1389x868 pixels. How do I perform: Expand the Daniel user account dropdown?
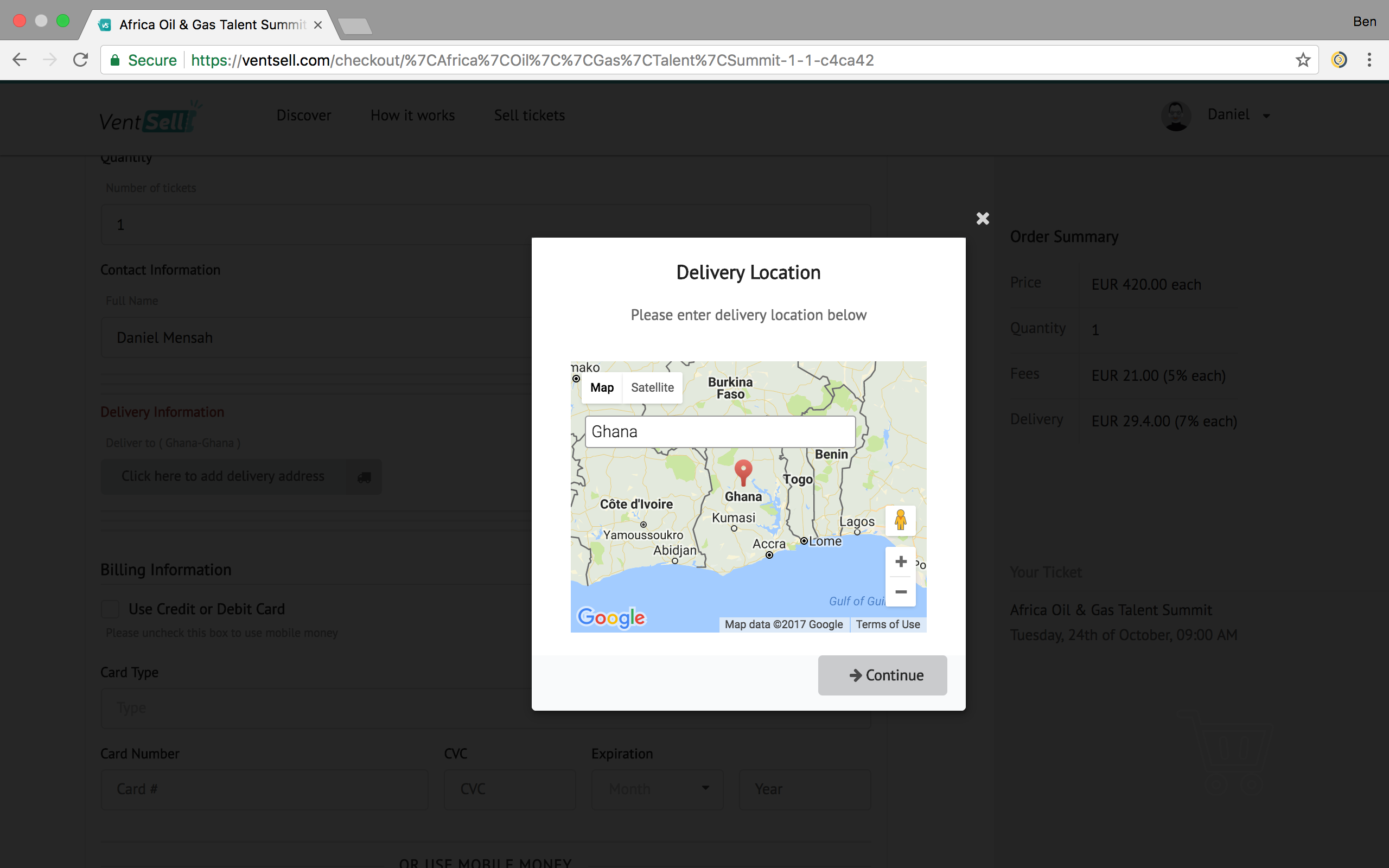(1238, 116)
